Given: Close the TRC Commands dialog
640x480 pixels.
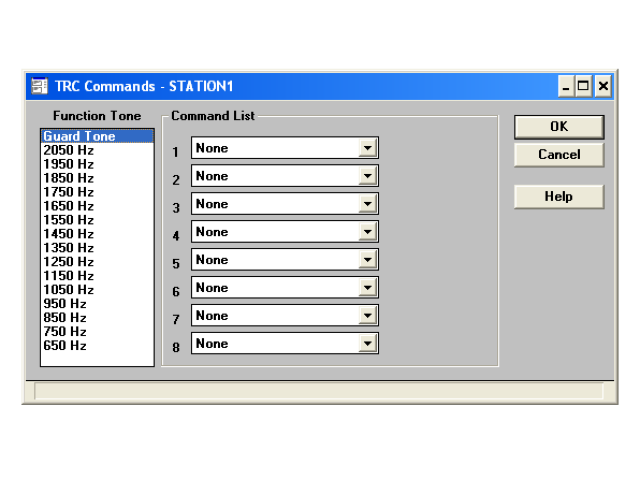Looking at the screenshot, I should click(x=603, y=86).
